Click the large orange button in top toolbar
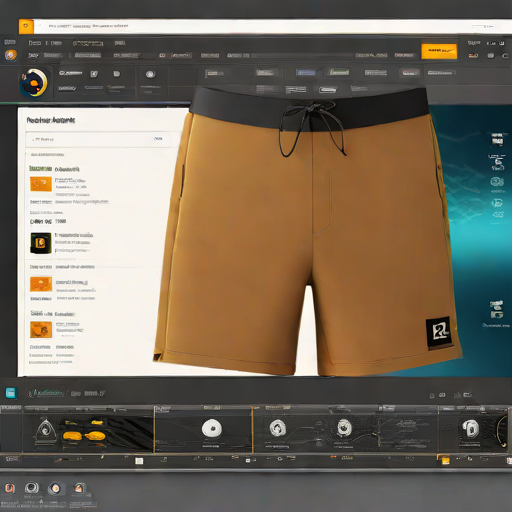This screenshot has width=512, height=512. (439, 51)
